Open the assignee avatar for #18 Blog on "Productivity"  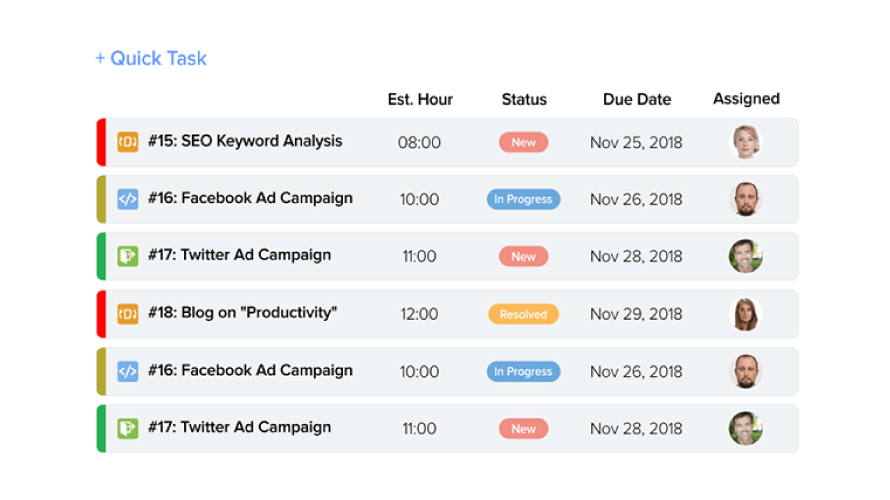tap(745, 314)
